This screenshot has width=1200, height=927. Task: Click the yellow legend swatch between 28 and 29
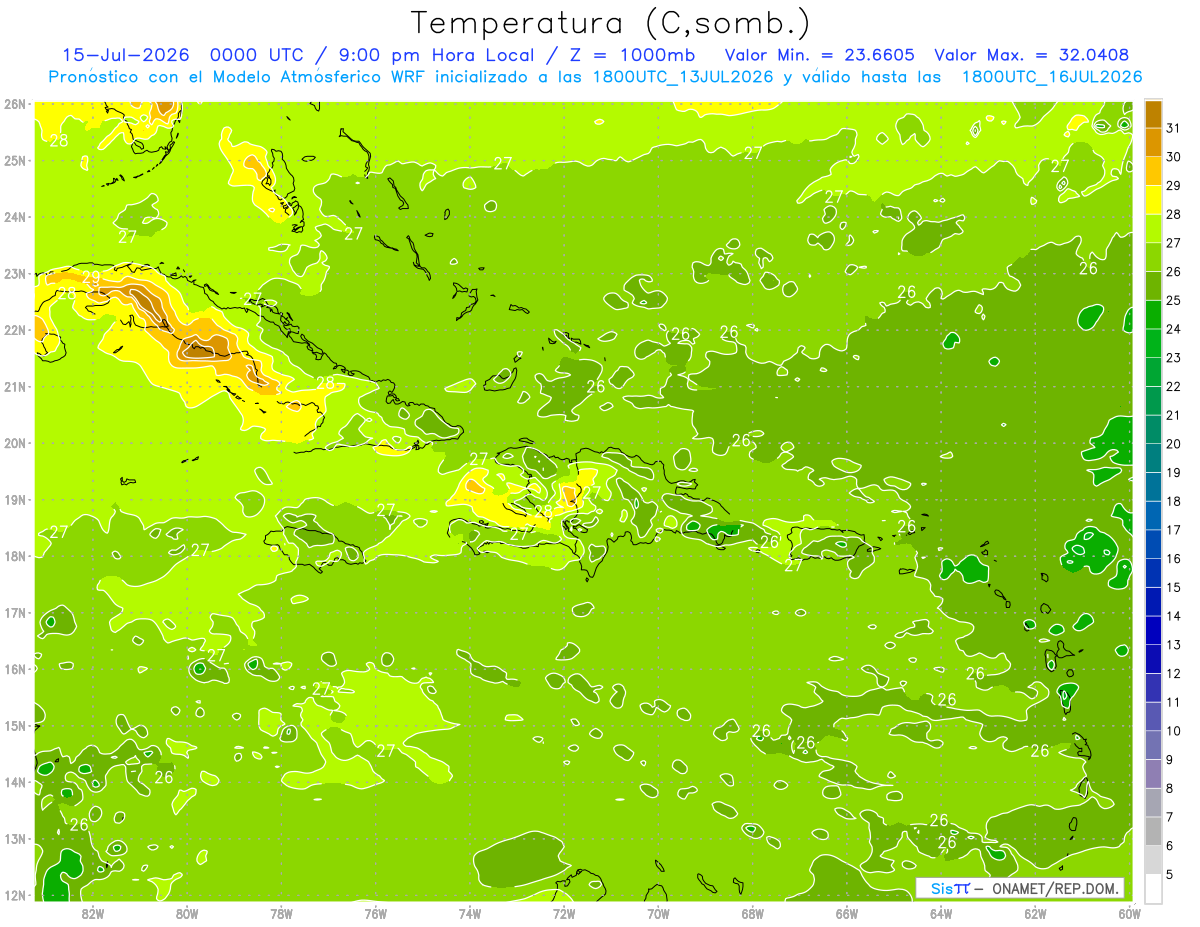tap(1153, 199)
